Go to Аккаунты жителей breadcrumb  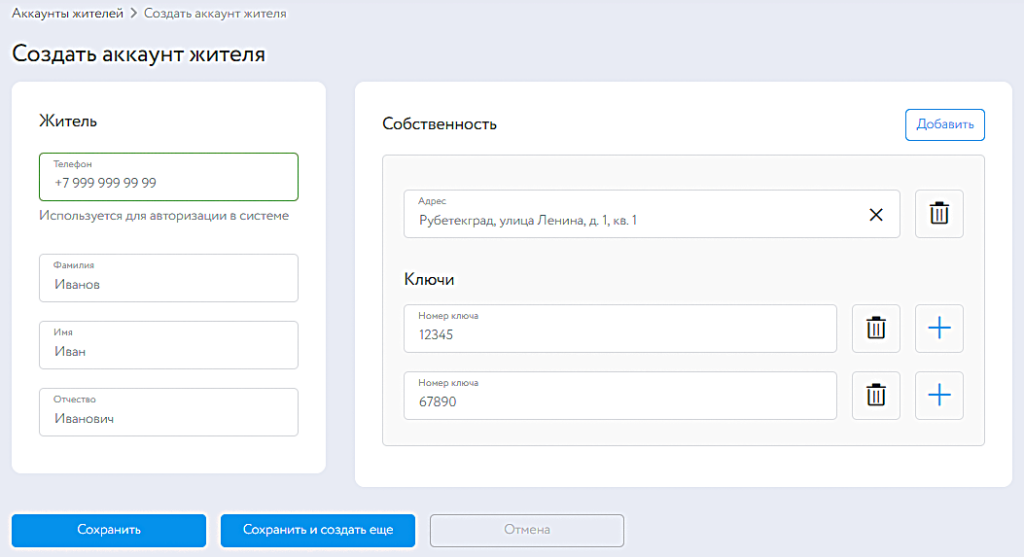coord(68,14)
